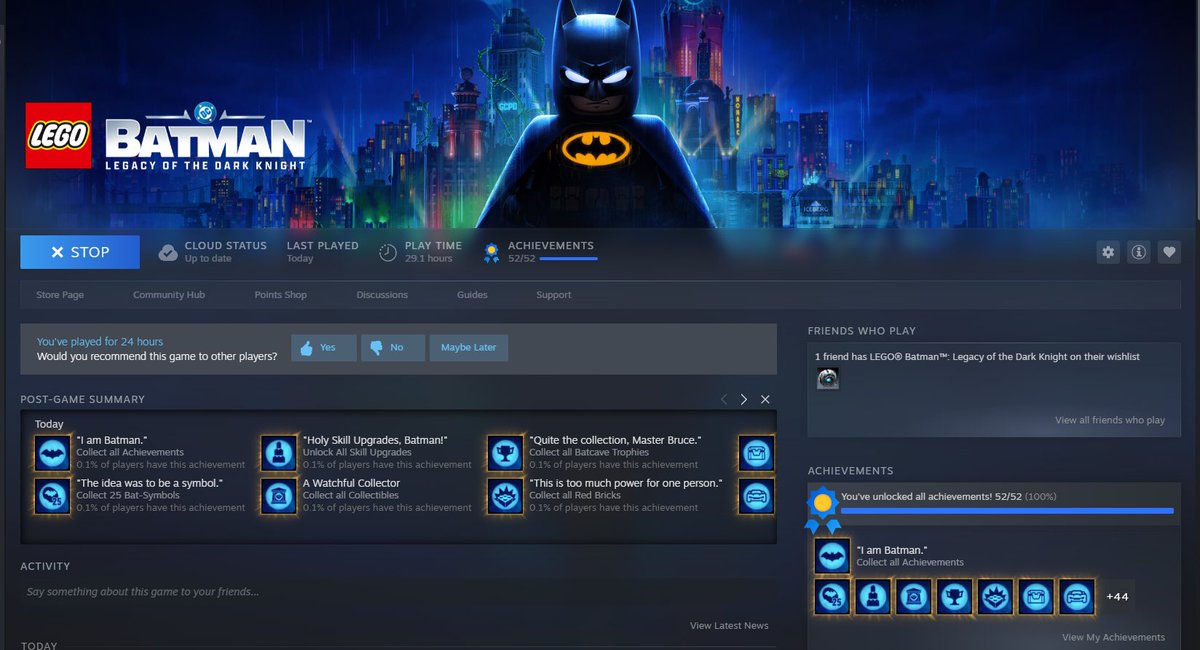Screen dimensions: 1200x650
Task: Open the game info icon
Action: point(1138,253)
